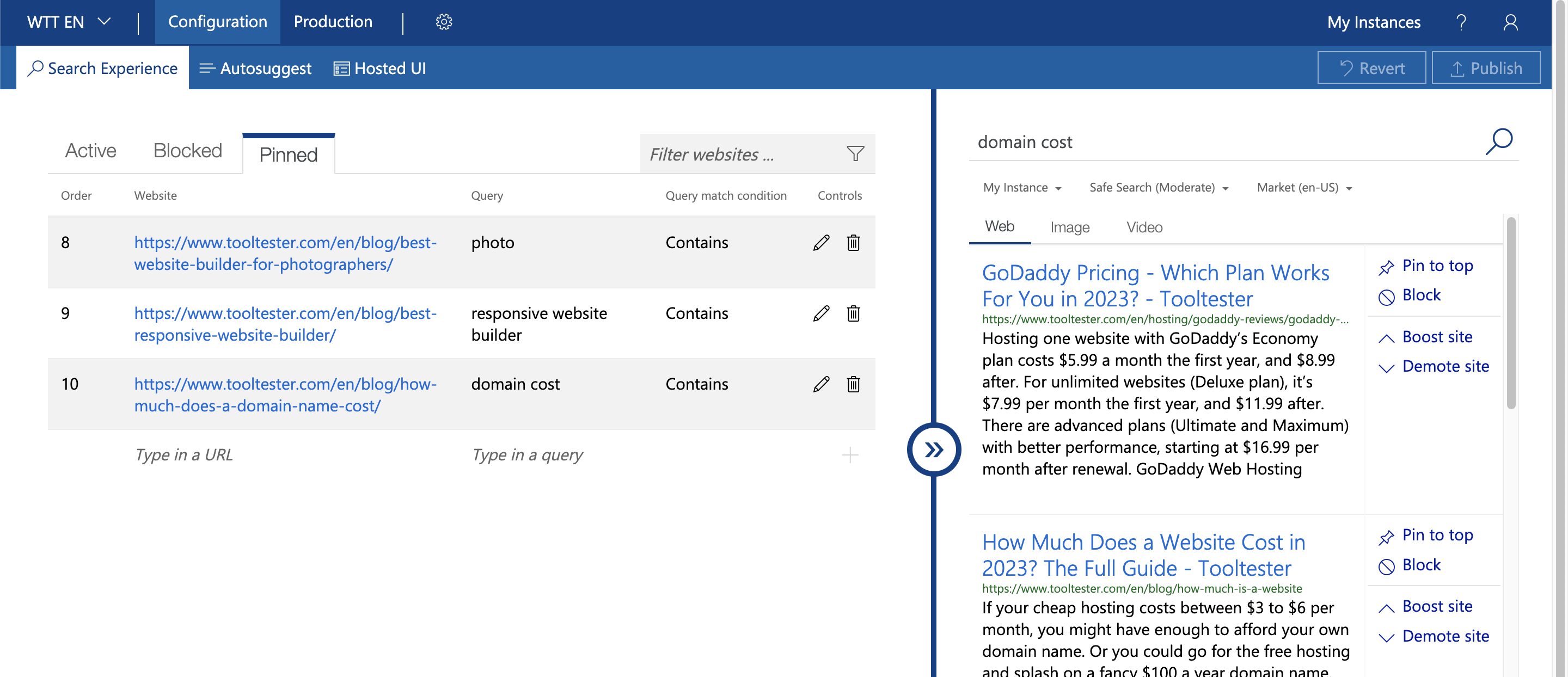Edit the pinned 'photo' query entry
This screenshot has height=677, width=1568.
click(821, 242)
